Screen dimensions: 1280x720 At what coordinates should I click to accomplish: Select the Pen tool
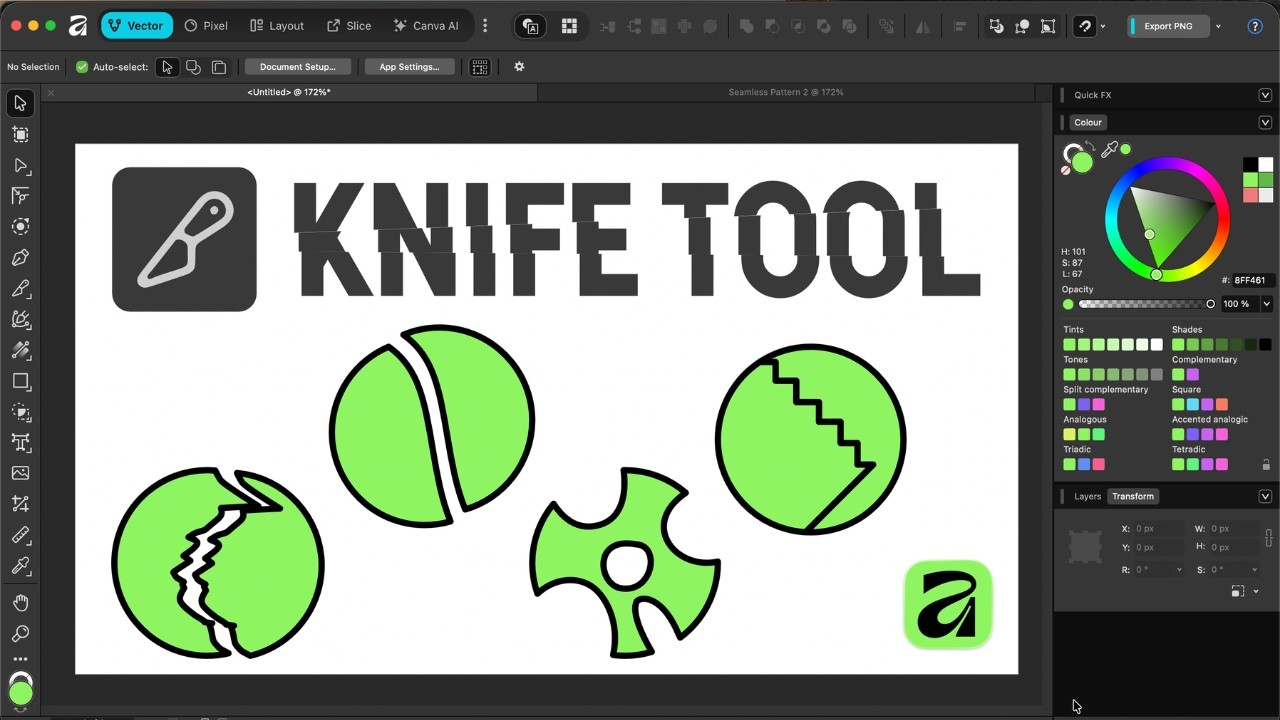[20, 258]
